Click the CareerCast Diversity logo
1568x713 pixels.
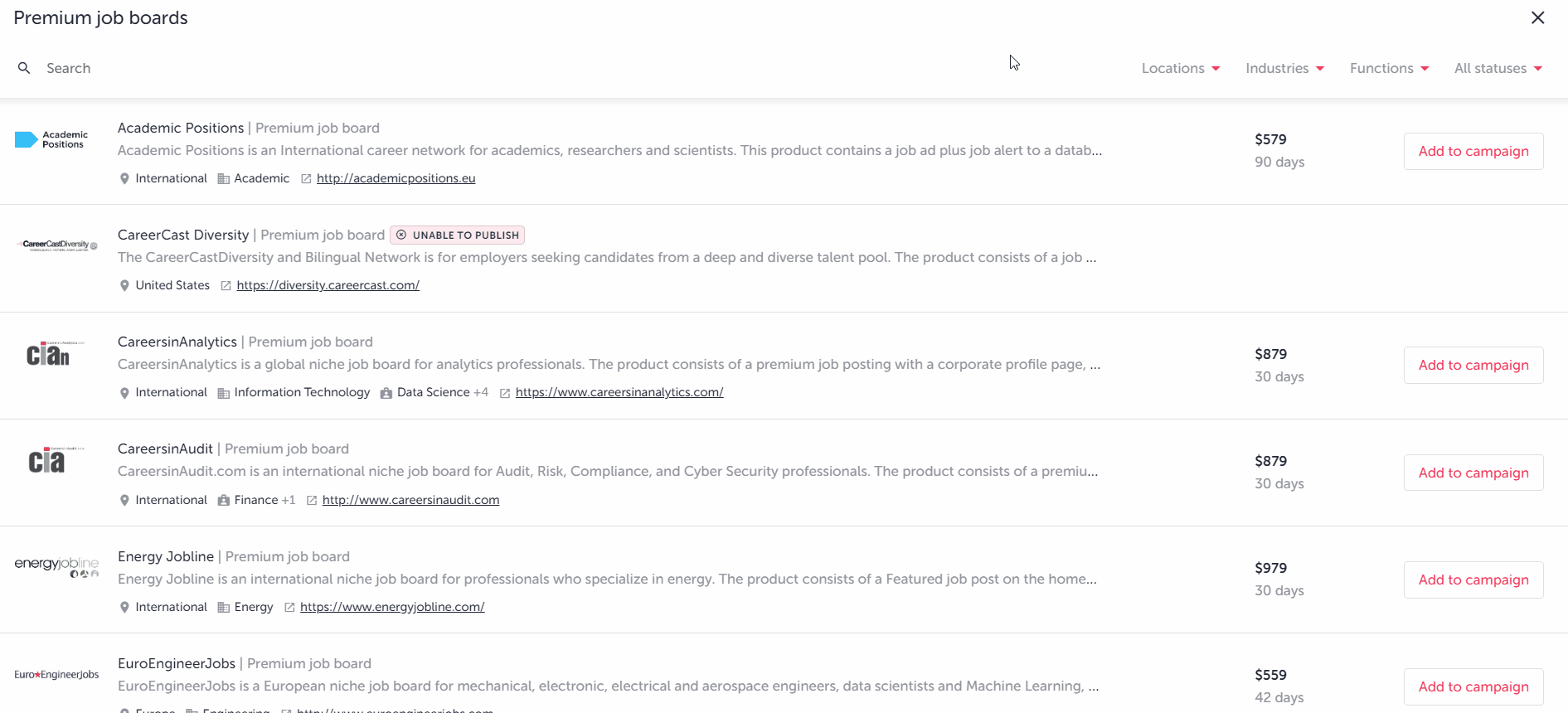56,245
